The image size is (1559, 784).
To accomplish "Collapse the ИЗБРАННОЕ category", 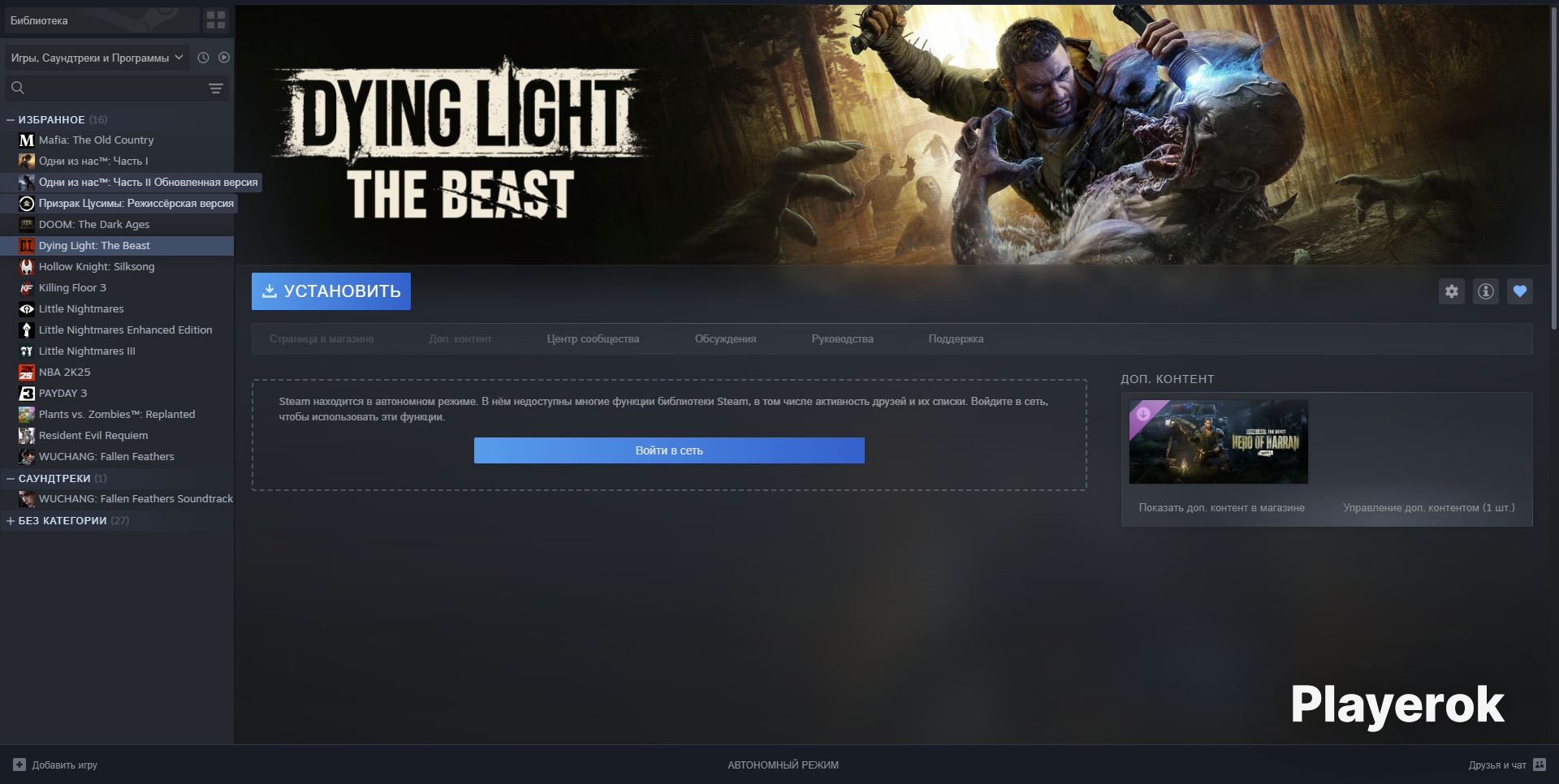I will (x=11, y=119).
